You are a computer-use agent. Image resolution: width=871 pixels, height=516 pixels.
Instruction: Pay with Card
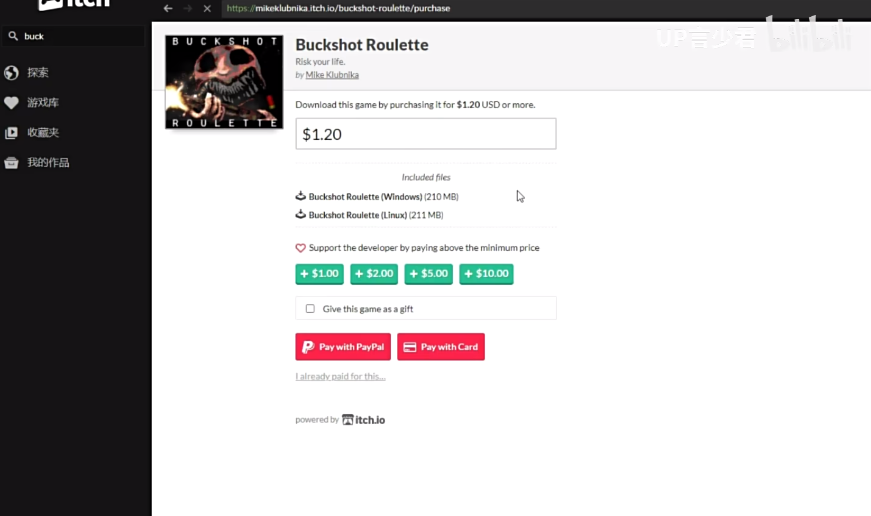pos(440,347)
